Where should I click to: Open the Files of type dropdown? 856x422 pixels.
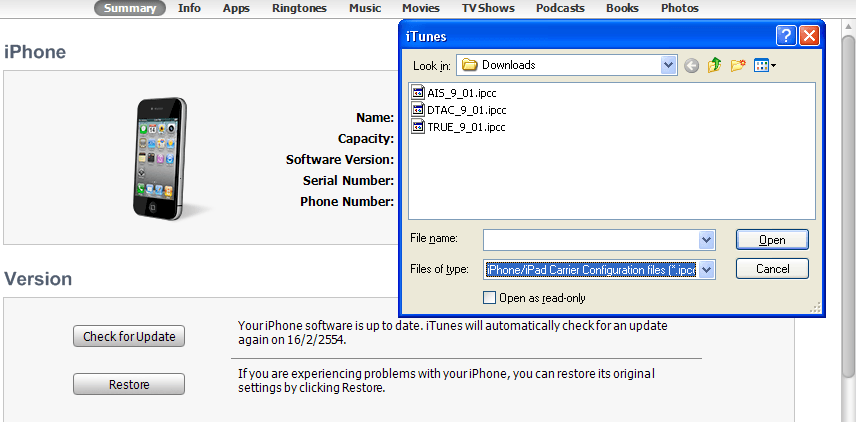707,269
